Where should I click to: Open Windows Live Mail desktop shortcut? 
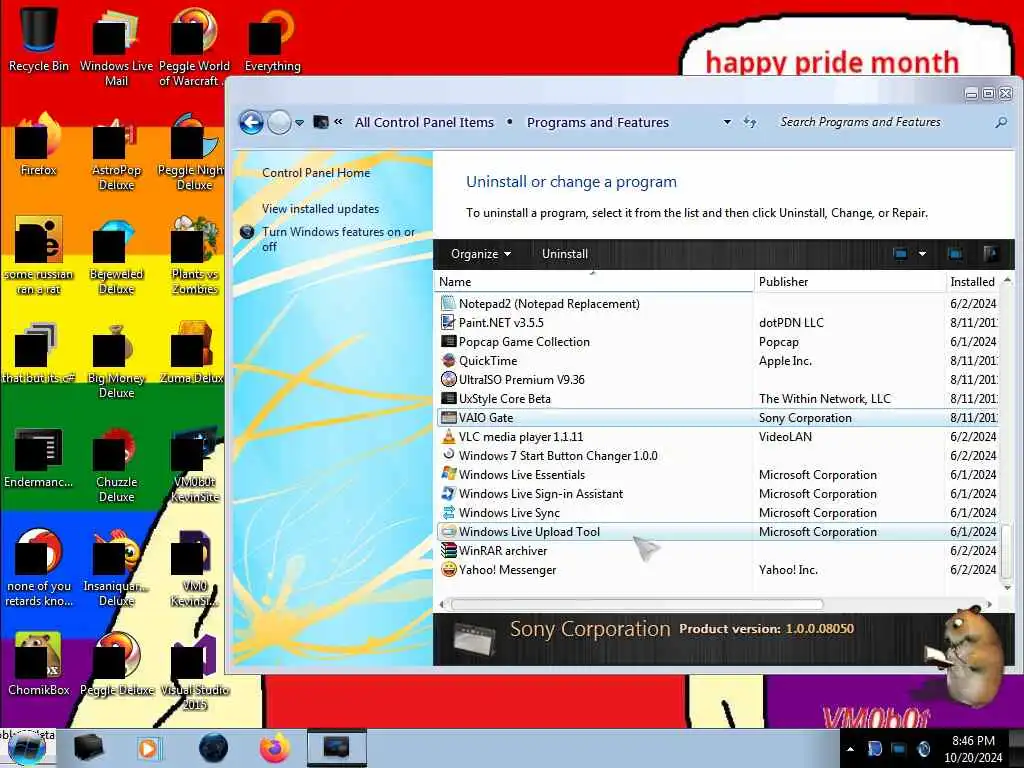(x=116, y=46)
